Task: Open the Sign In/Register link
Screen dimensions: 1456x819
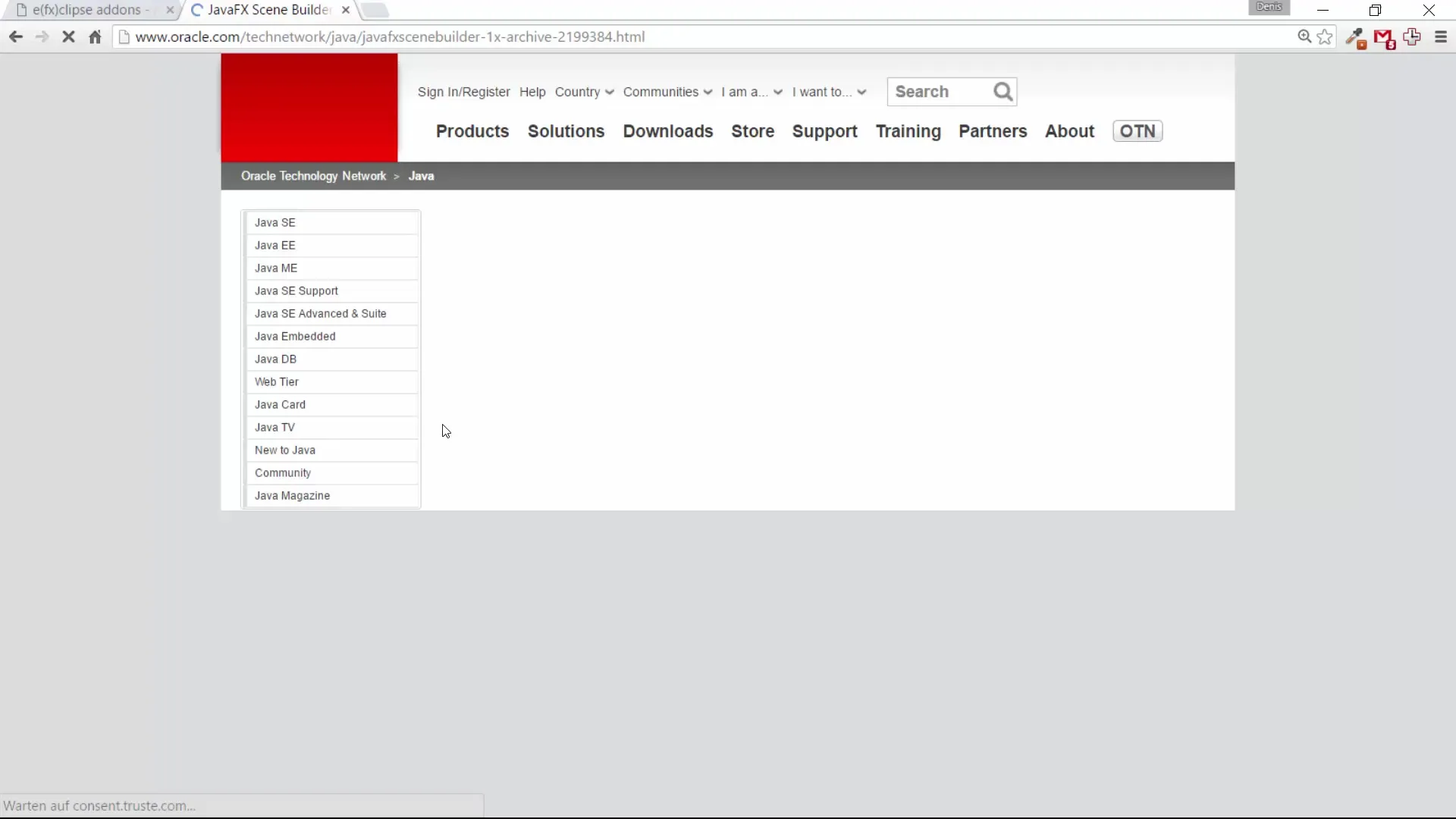Action: (463, 92)
